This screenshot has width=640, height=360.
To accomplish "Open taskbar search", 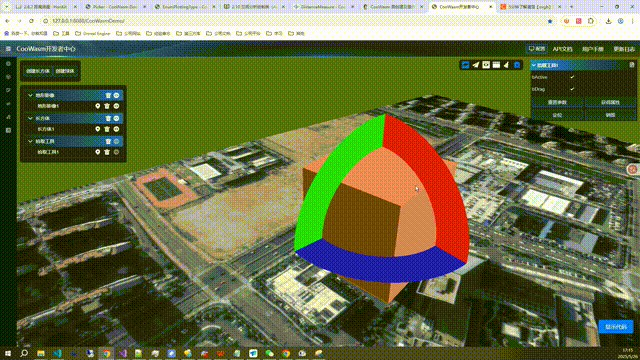I will pyautogui.click(x=24, y=353).
